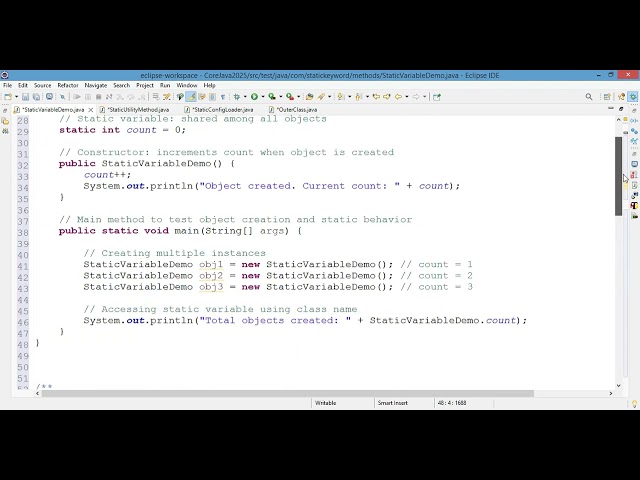Click the green Run button icon
Image resolution: width=640 pixels, height=480 pixels.
(x=254, y=97)
